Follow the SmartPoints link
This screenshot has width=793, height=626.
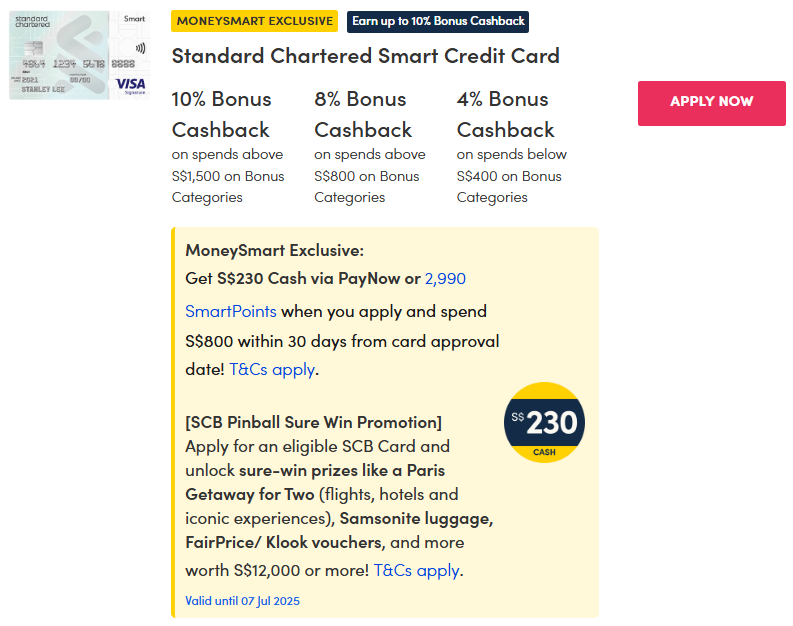pos(230,311)
